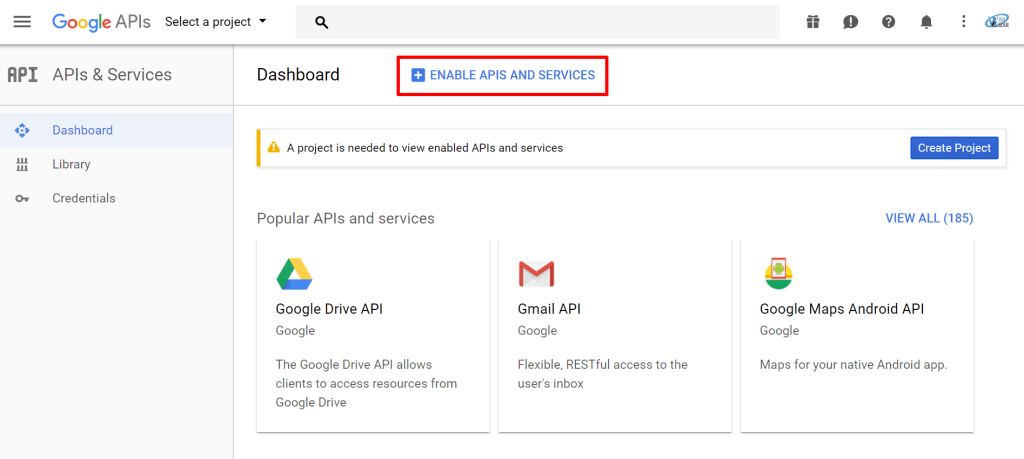The width and height of the screenshot is (1024, 459).
Task: Click the Google Drive API logo
Action: (294, 273)
